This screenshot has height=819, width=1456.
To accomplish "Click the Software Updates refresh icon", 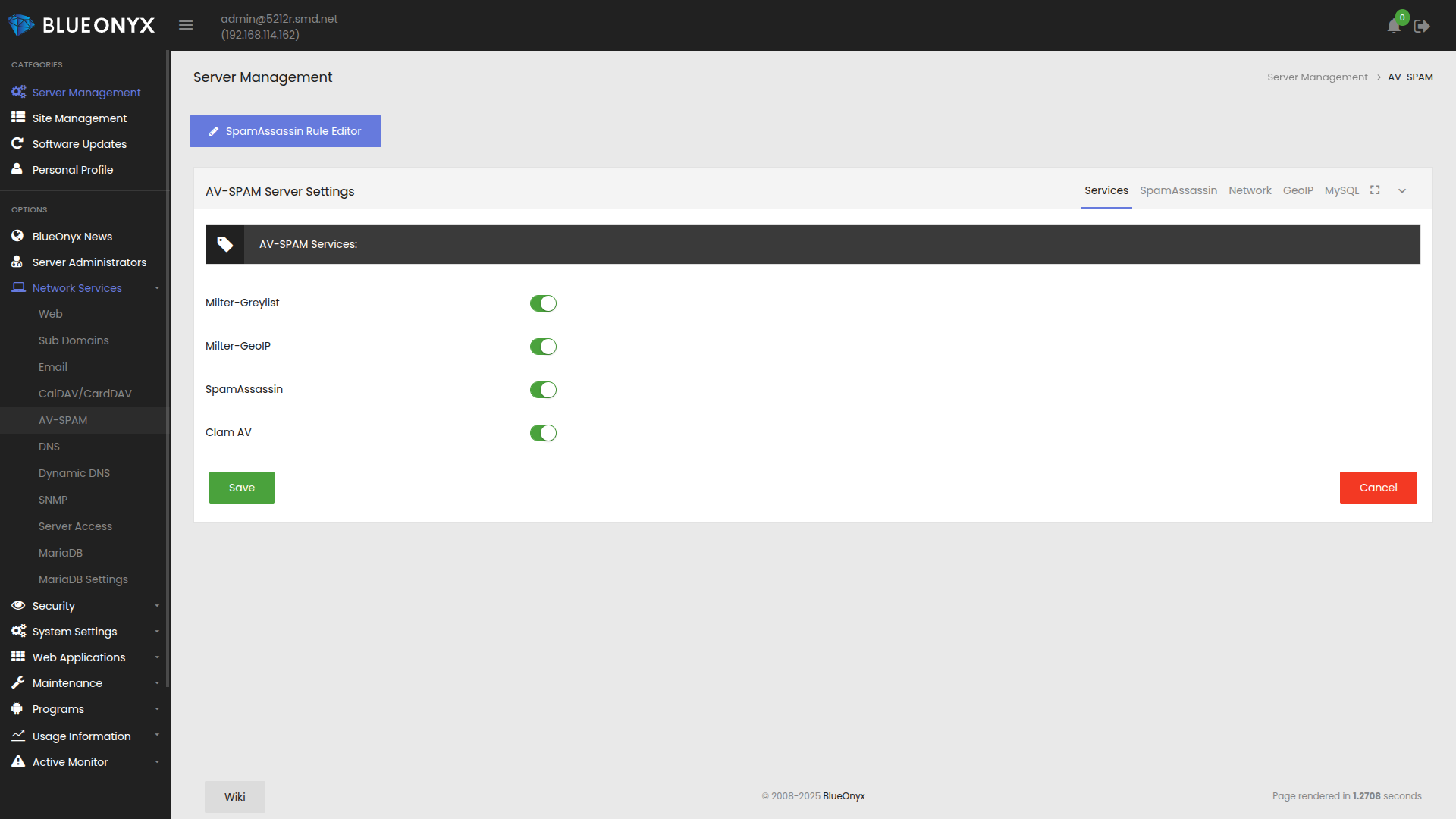I will tap(17, 143).
